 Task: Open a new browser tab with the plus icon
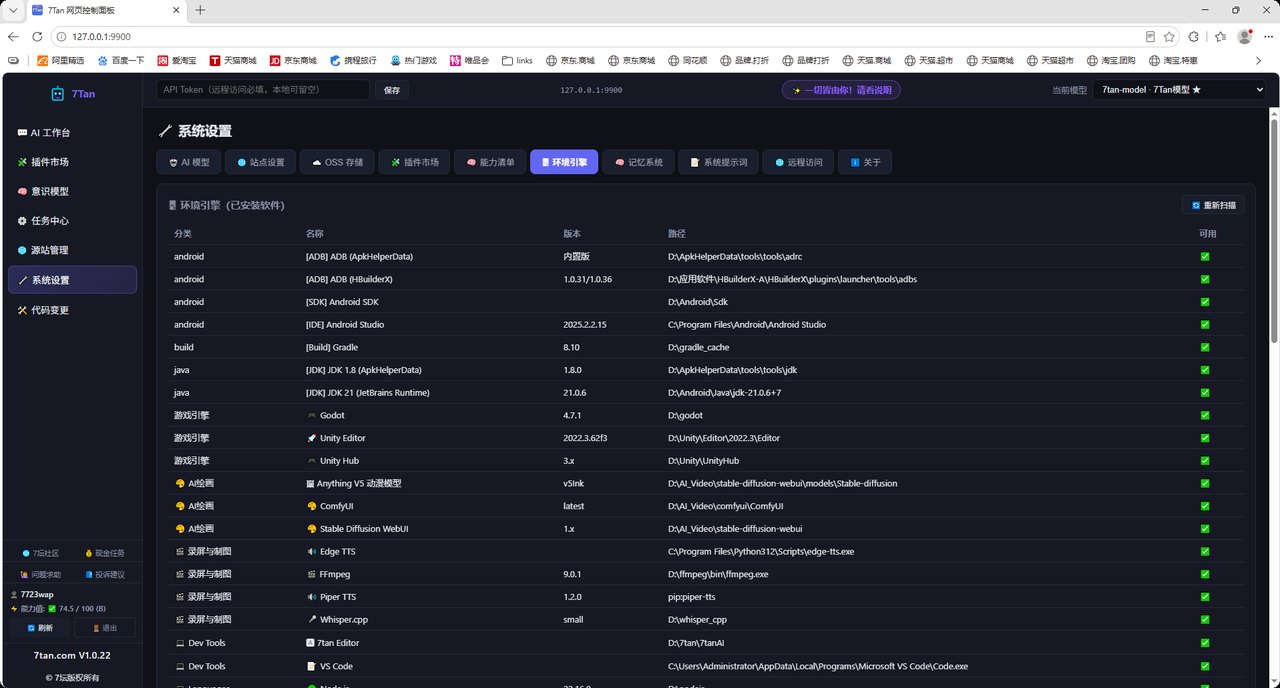pos(200,10)
